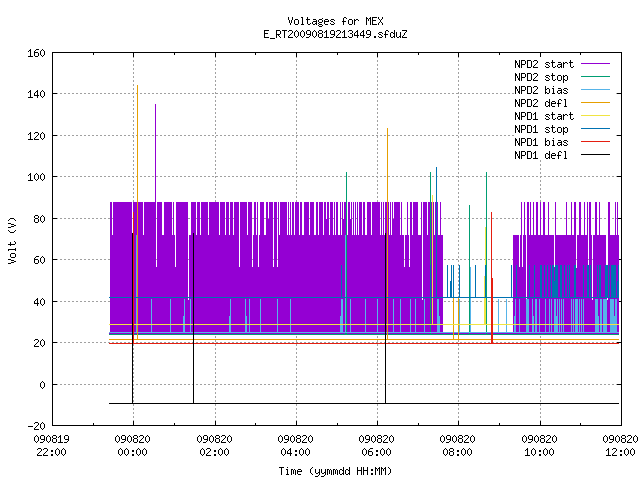Click the 'Time (yymmdd HH:MM)' x-axis label

click(335, 471)
